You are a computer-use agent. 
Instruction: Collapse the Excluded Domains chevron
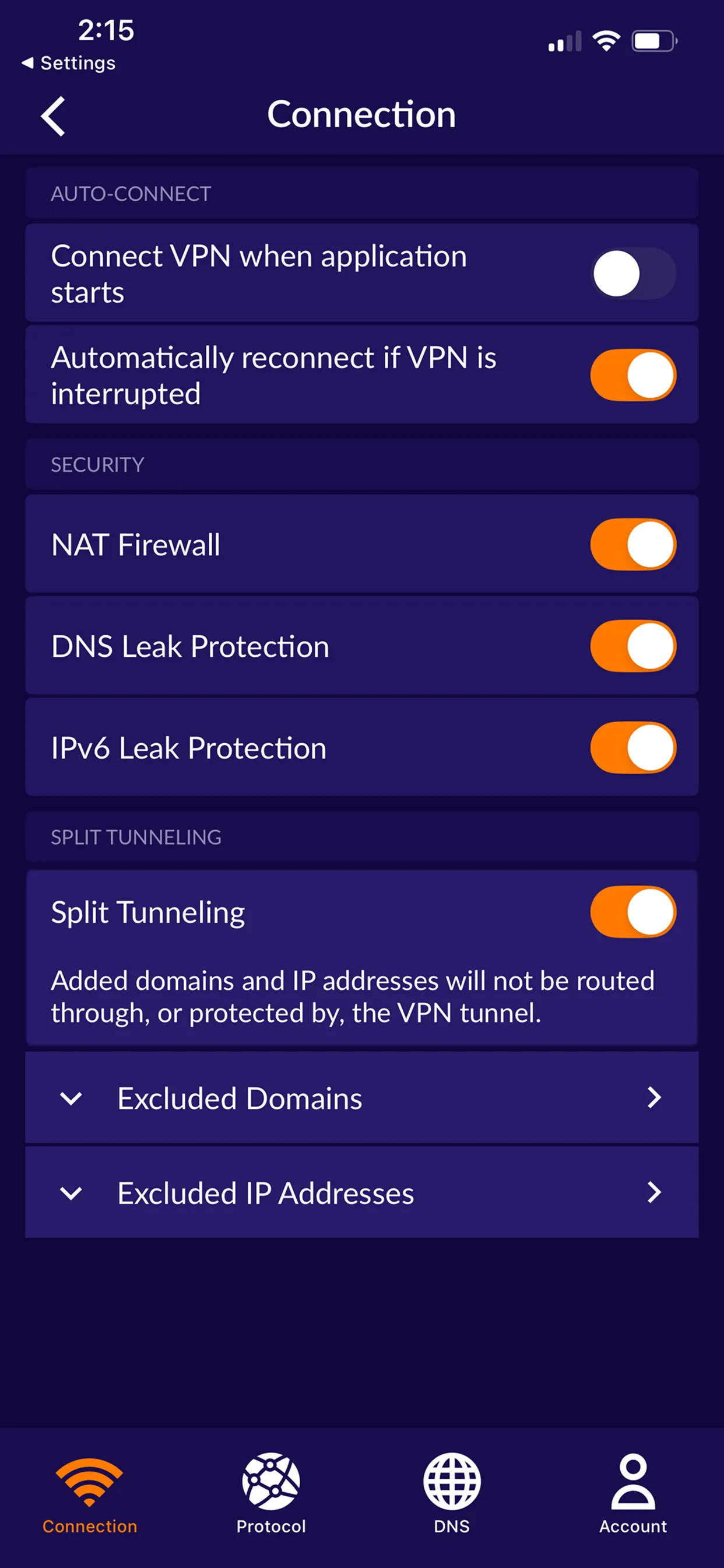click(71, 1098)
